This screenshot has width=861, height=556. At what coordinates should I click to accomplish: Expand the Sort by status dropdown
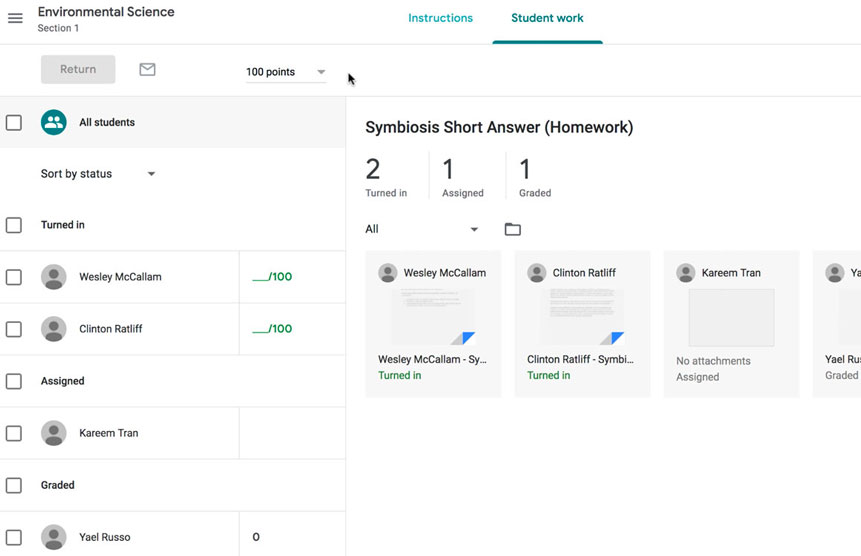98,174
